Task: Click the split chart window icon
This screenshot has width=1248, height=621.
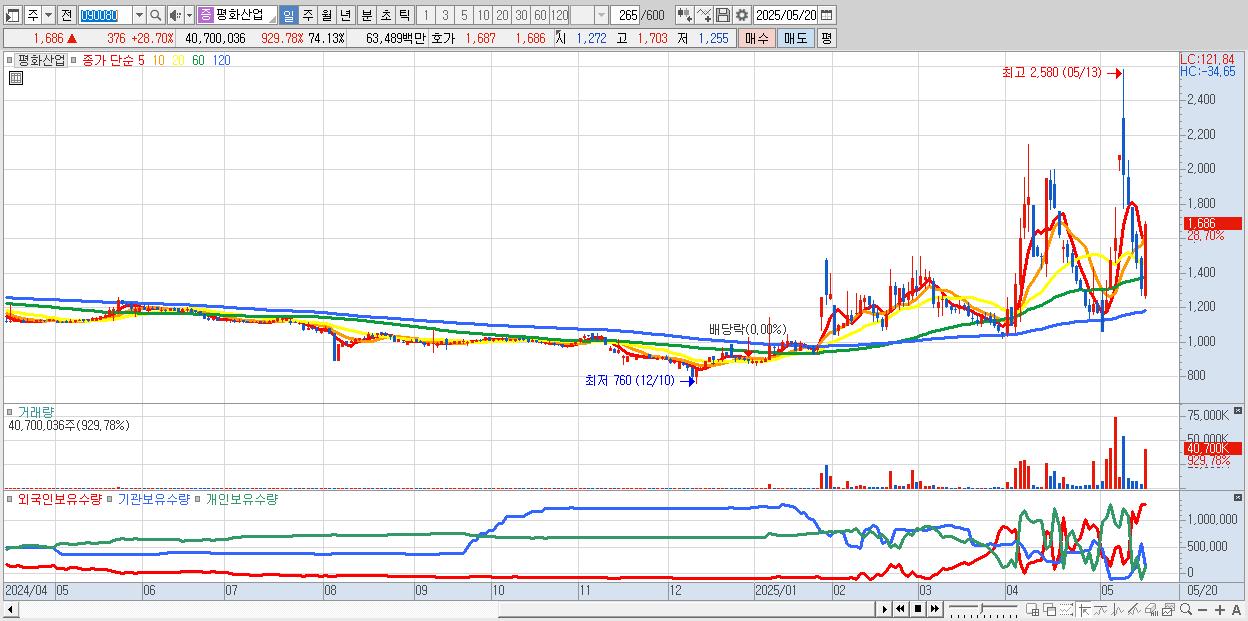Action: pos(1032,609)
